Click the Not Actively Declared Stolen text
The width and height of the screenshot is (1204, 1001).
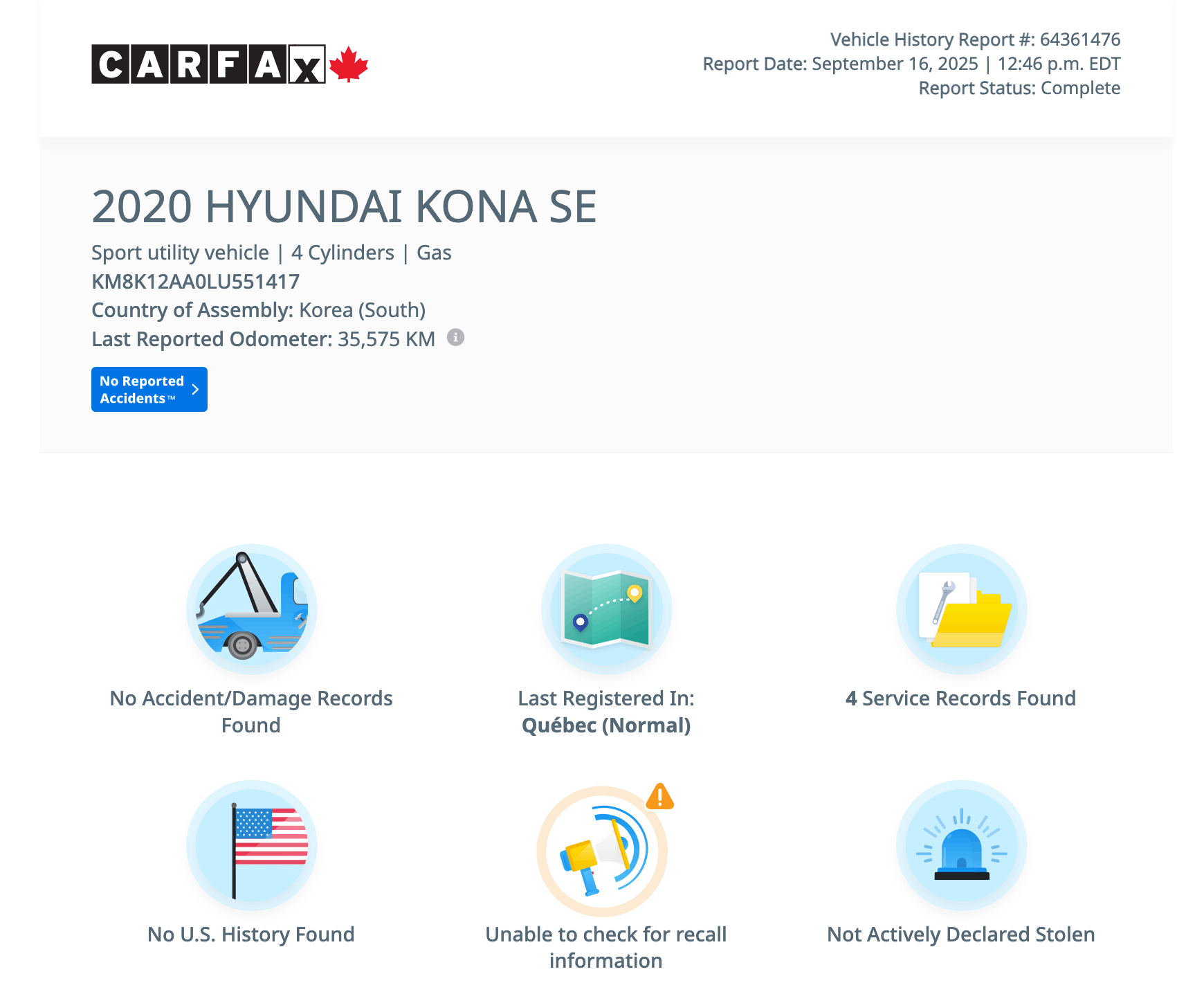[x=961, y=935]
